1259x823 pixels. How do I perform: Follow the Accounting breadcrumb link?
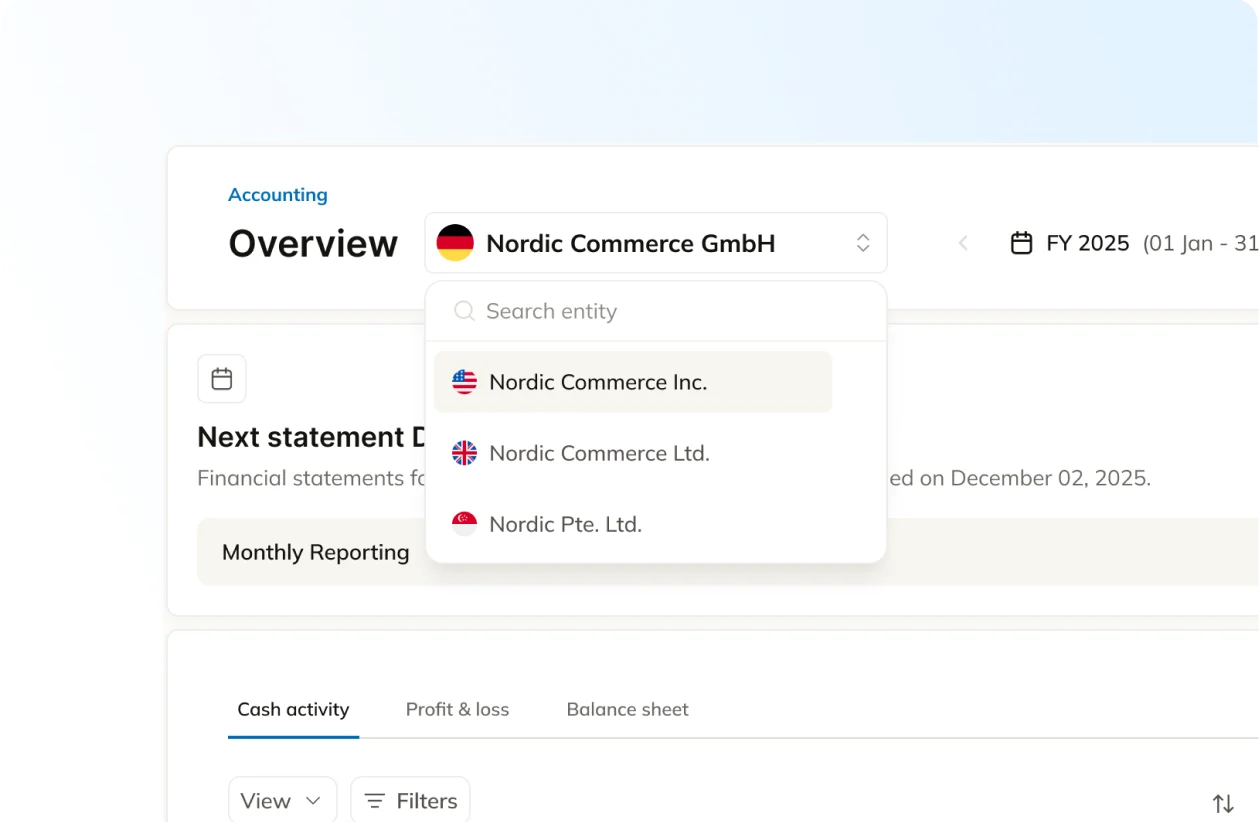click(x=277, y=195)
